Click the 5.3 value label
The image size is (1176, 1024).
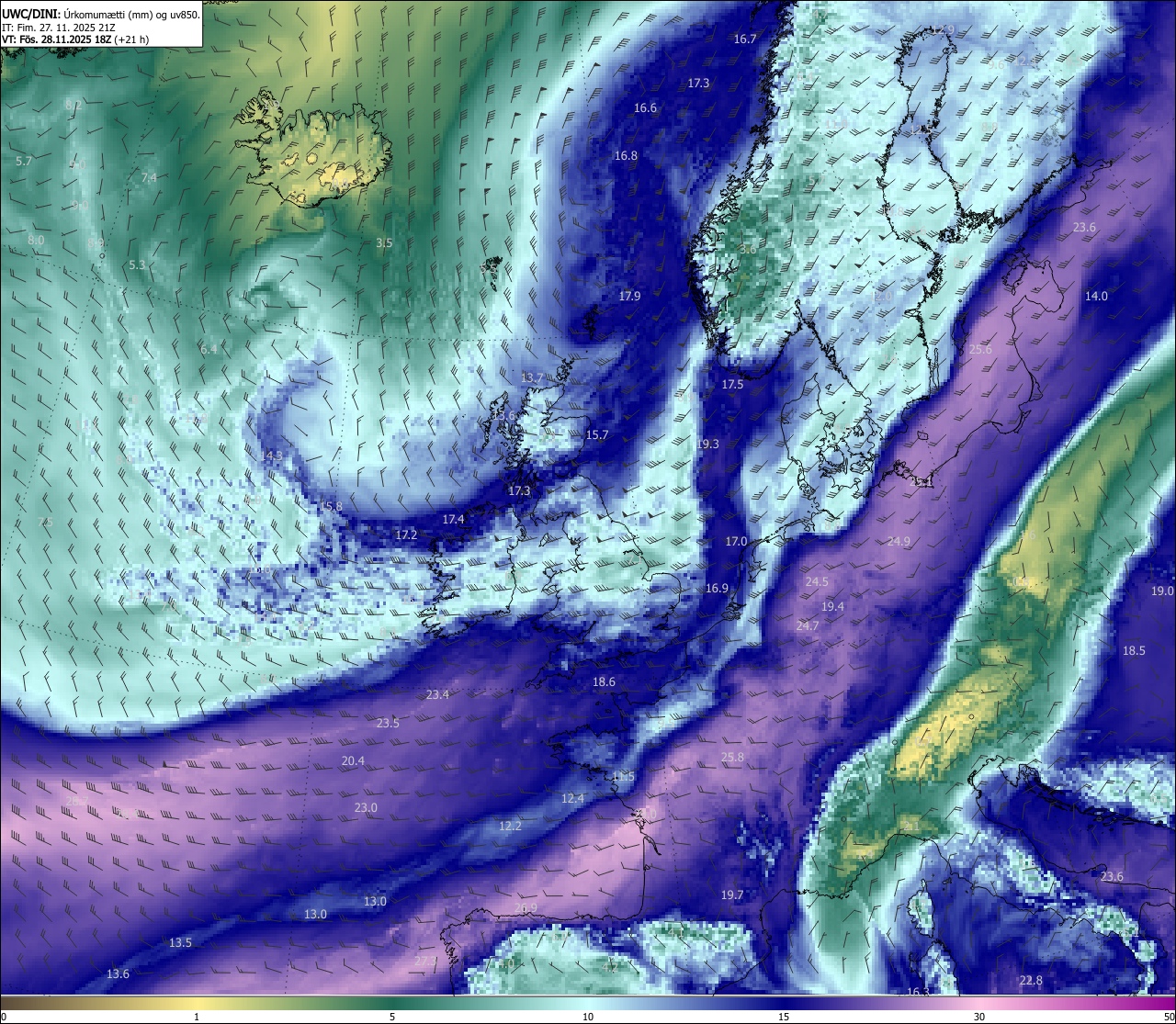pyautogui.click(x=137, y=265)
